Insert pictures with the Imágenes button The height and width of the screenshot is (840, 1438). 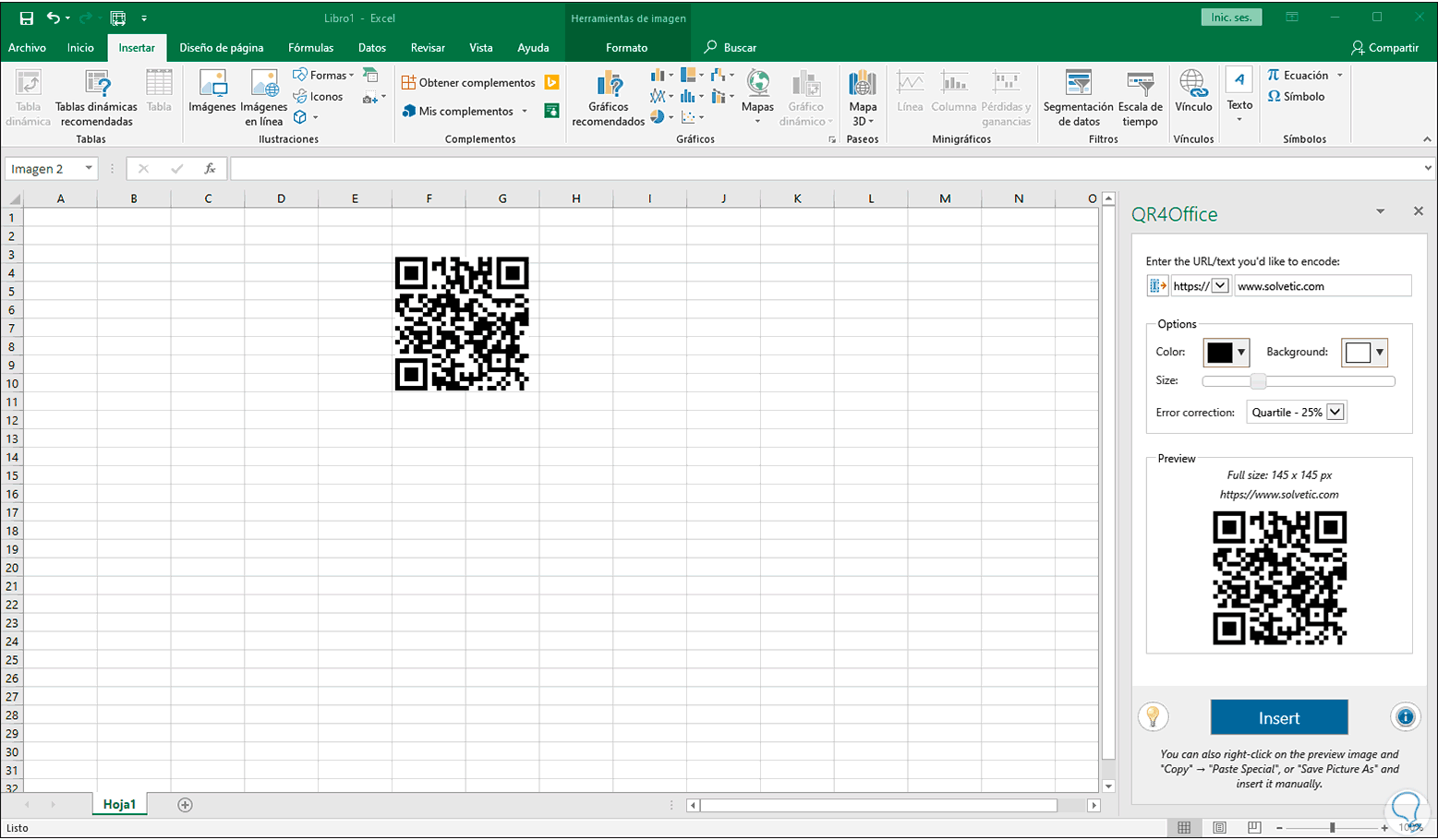(x=212, y=92)
